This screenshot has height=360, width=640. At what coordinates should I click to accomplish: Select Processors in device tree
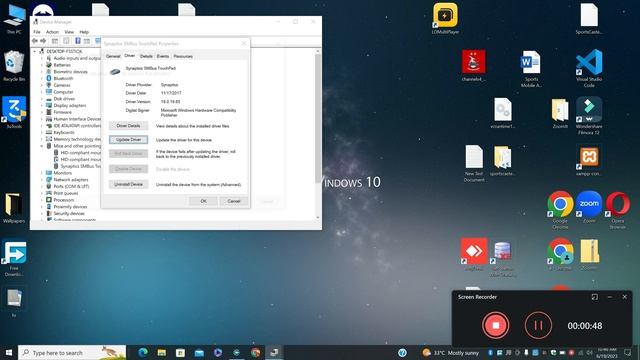click(x=64, y=200)
